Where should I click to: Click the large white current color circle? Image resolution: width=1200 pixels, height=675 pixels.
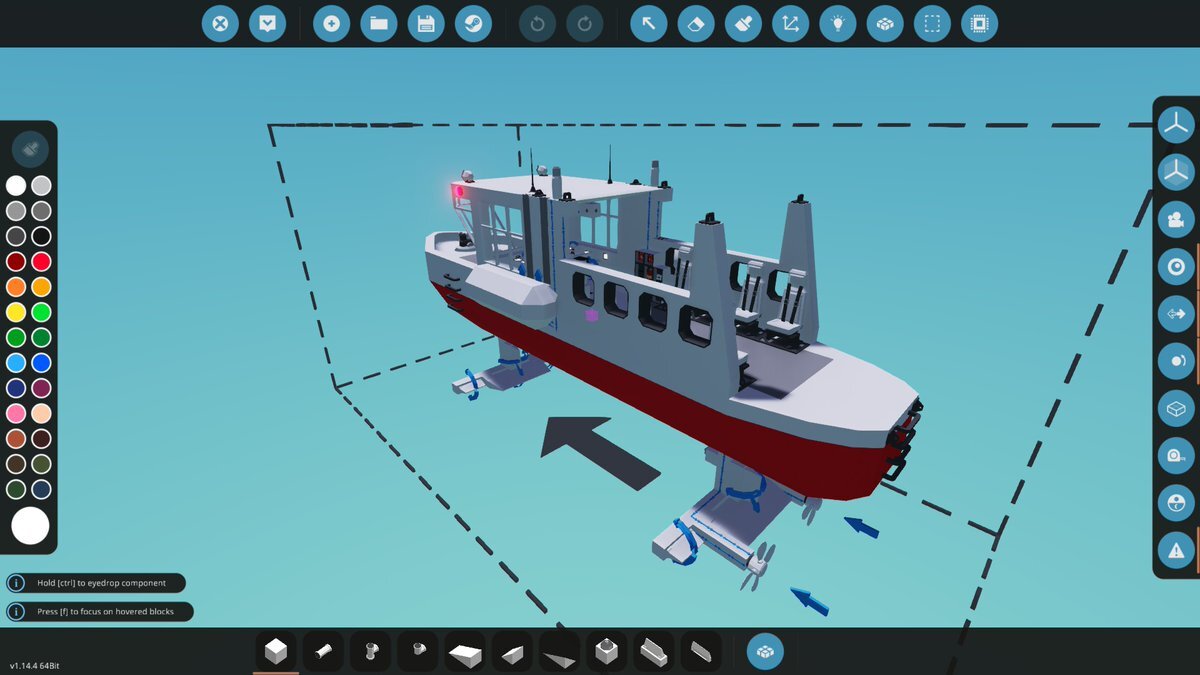[30, 526]
